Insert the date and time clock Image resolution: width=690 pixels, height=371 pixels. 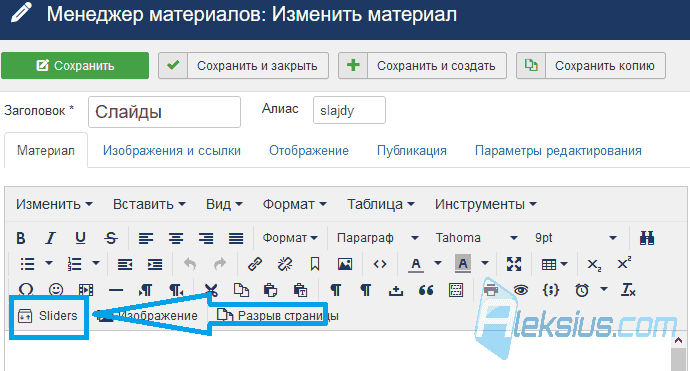(582, 290)
